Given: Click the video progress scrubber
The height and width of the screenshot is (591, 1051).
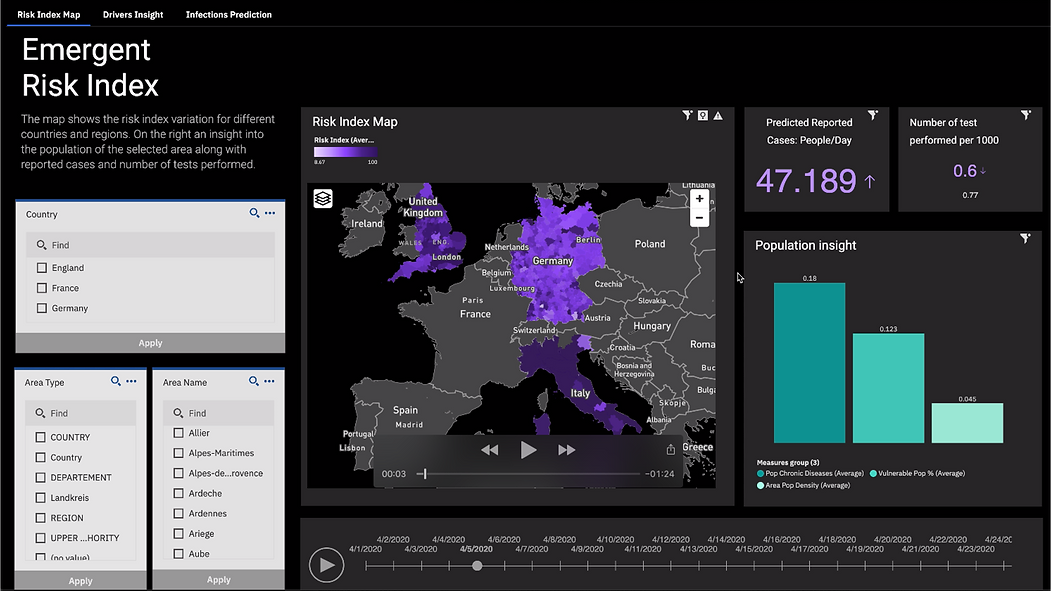Looking at the screenshot, I should click(x=425, y=474).
